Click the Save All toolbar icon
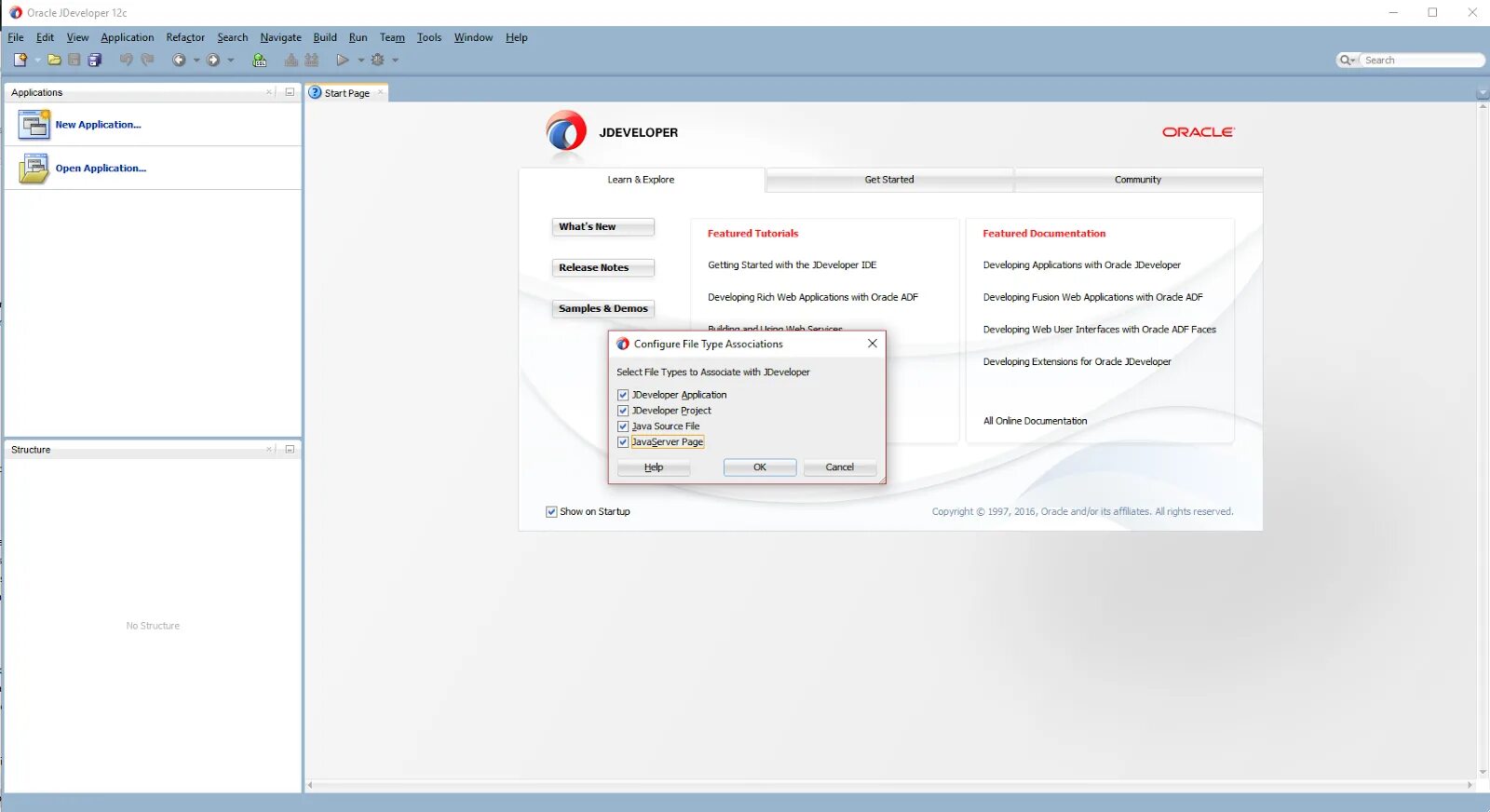 [94, 60]
